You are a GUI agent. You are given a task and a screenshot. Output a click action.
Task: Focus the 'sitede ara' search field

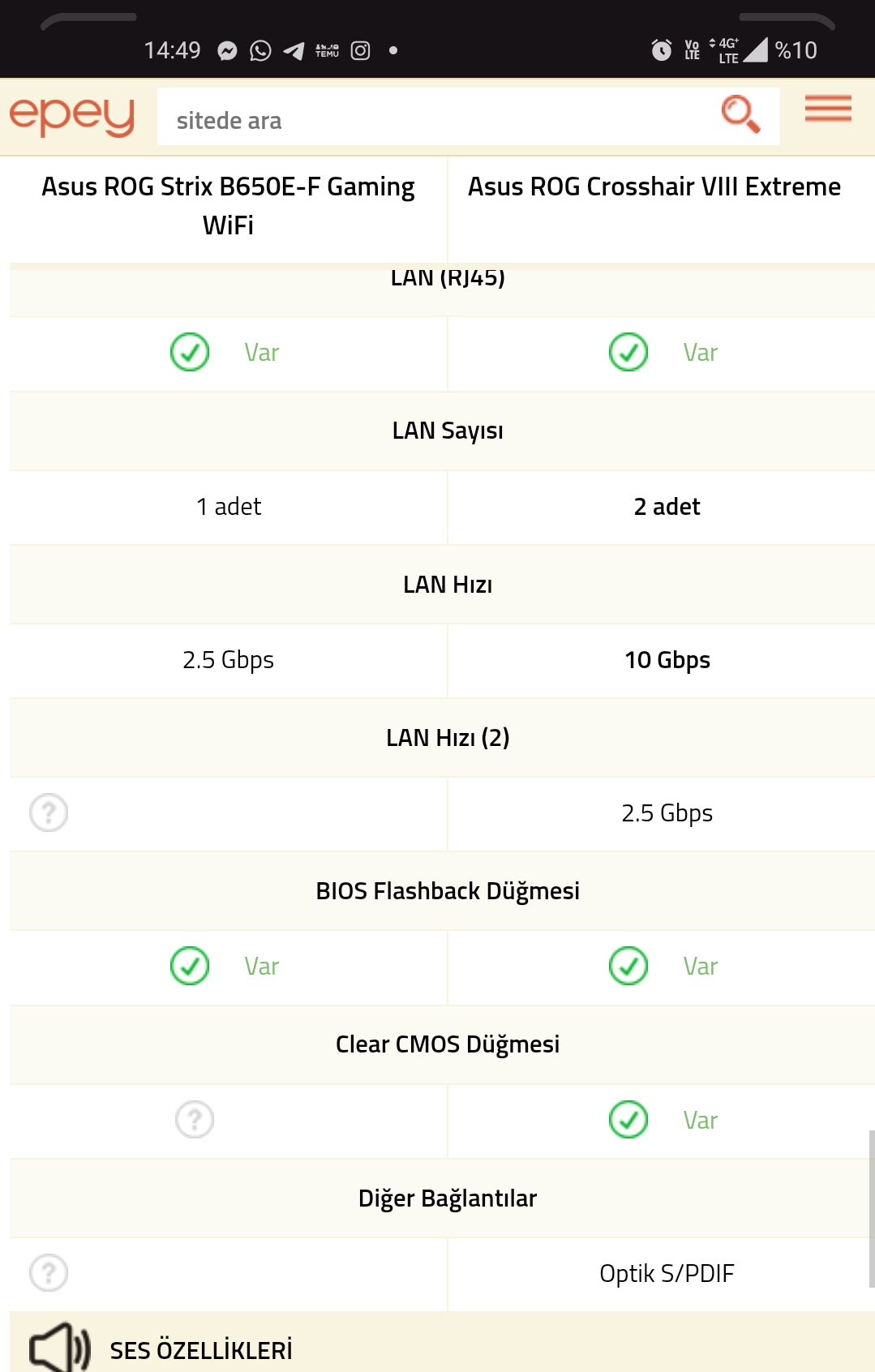(438, 117)
